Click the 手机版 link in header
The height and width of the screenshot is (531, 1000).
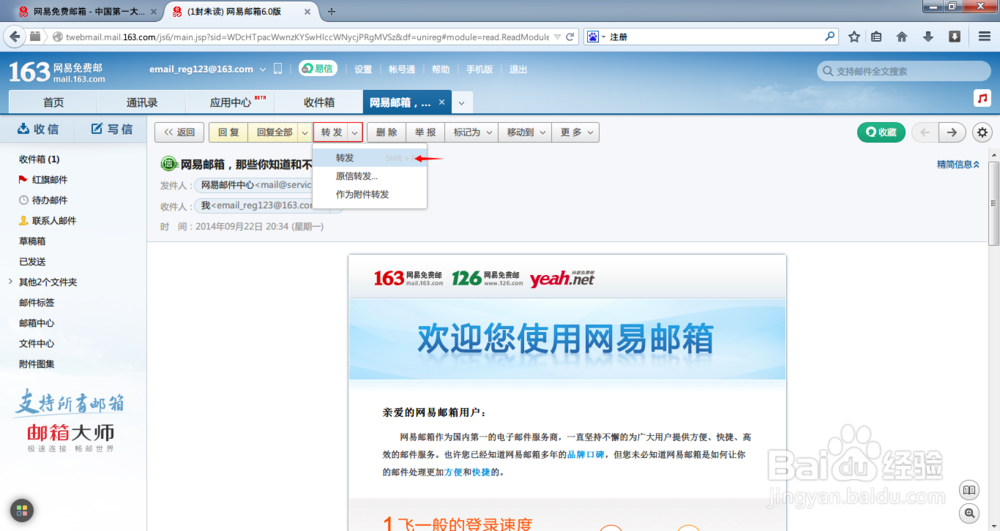[479, 69]
